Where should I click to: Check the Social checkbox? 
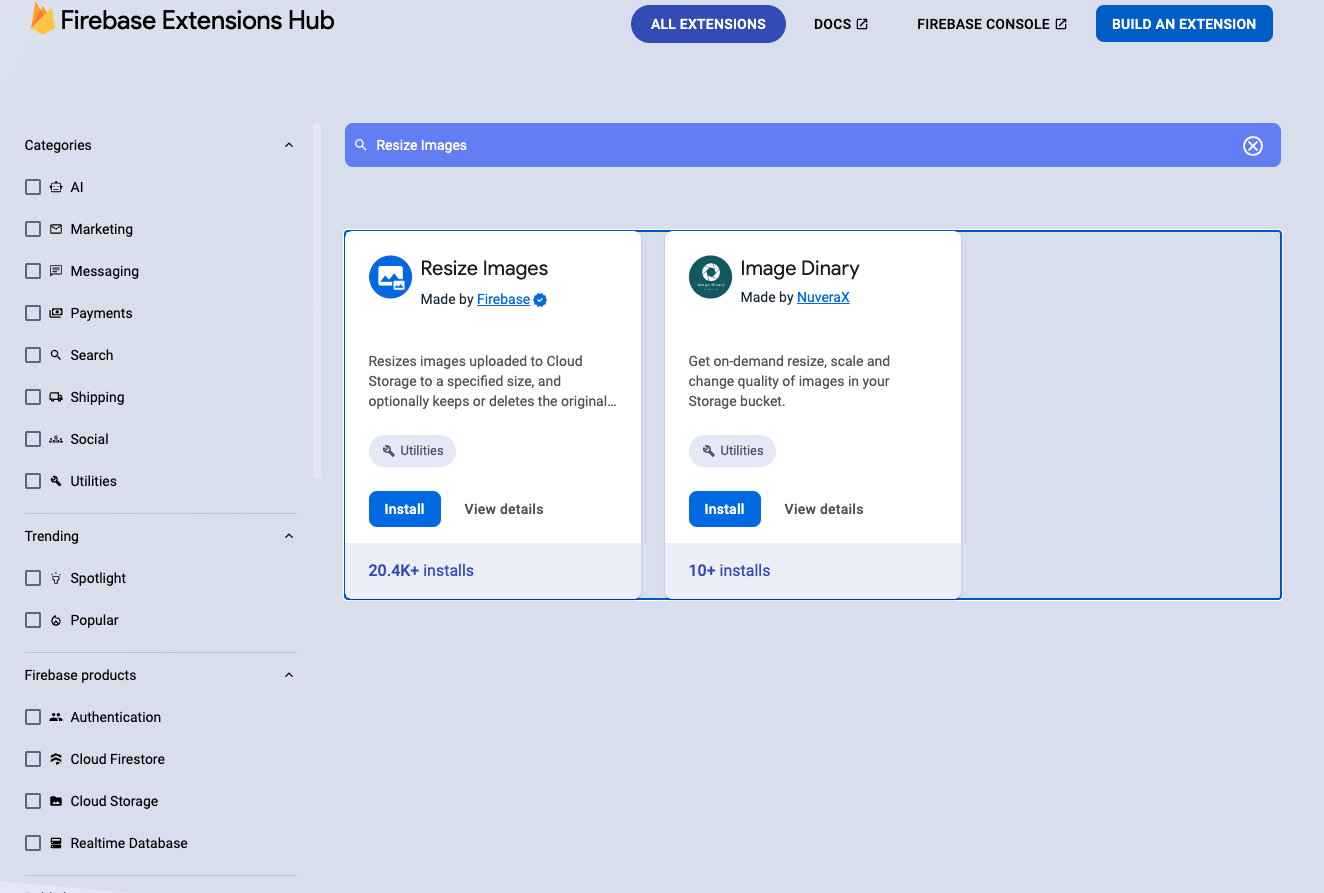(x=33, y=439)
